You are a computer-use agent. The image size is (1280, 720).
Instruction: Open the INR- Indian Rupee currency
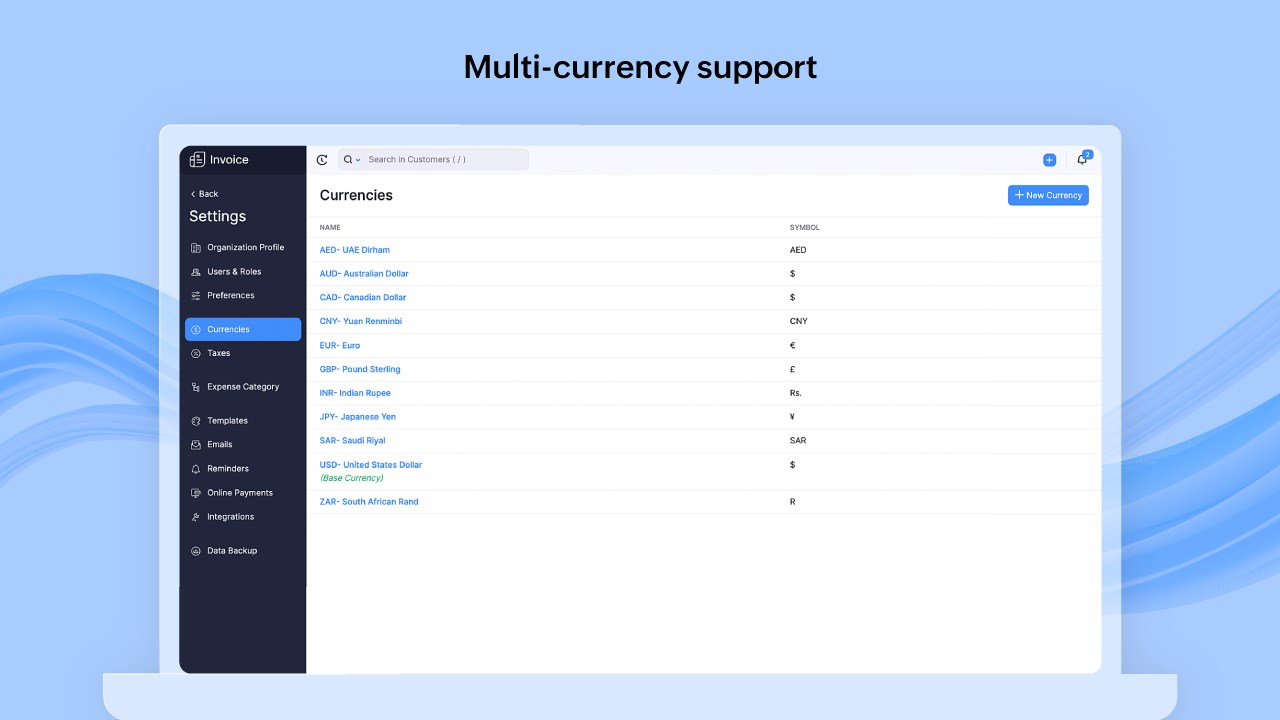click(x=355, y=393)
